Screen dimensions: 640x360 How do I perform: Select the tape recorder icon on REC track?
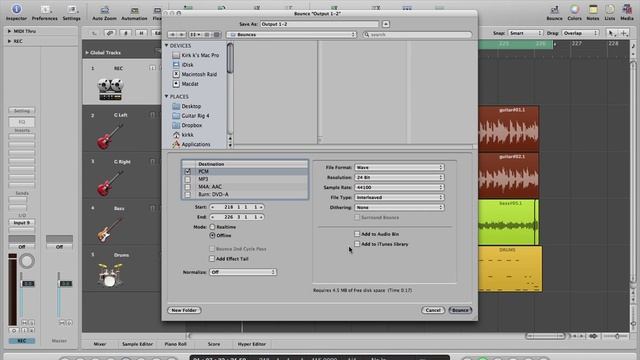click(110, 89)
